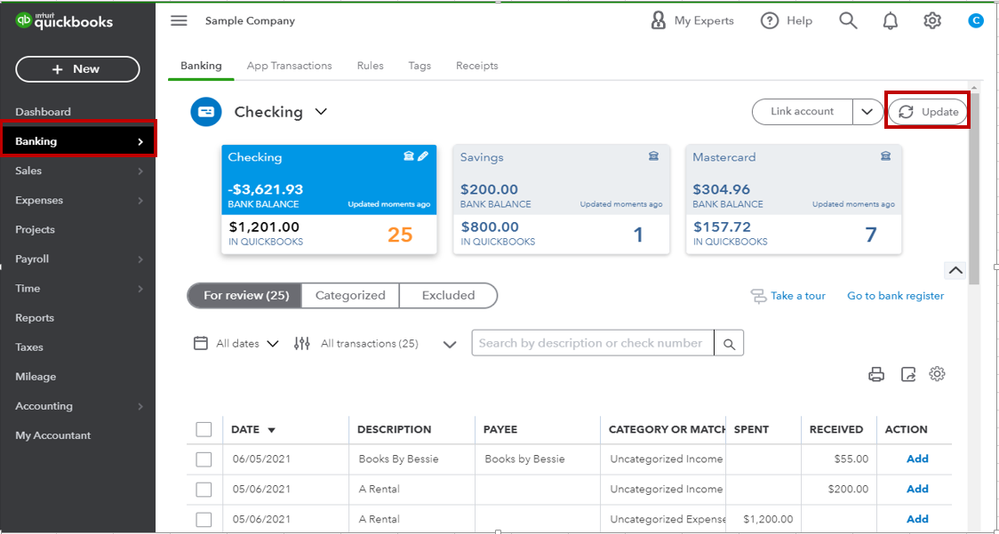Click bank icon on Mastercard card
This screenshot has width=999, height=534.
click(886, 156)
